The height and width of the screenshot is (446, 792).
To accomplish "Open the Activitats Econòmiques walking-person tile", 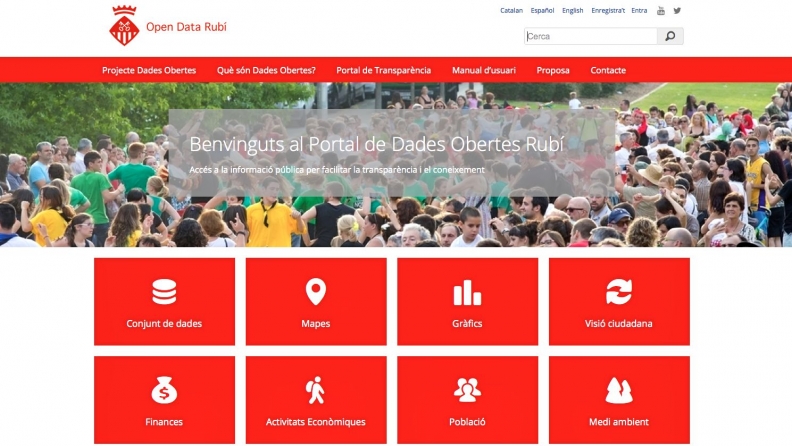I will point(316,400).
